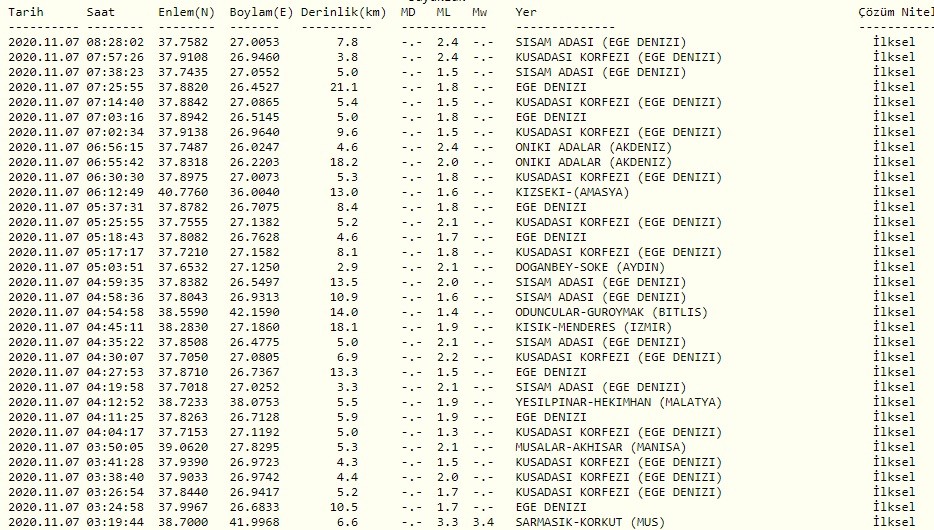Click the Yer column header
Image resolution: width=934 pixels, height=530 pixels.
526,11
